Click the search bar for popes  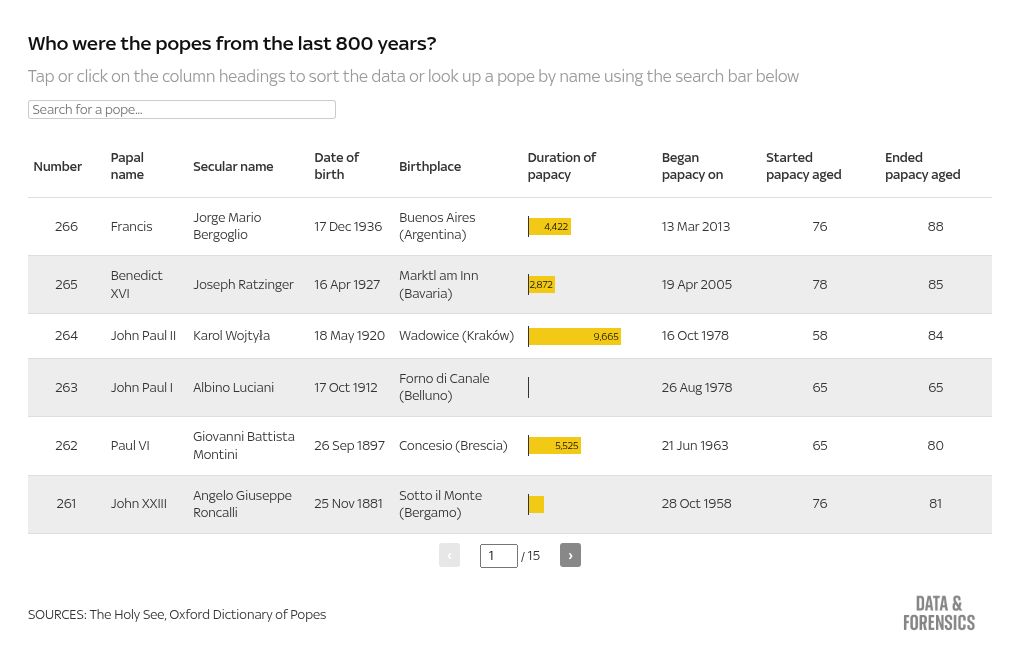click(181, 109)
